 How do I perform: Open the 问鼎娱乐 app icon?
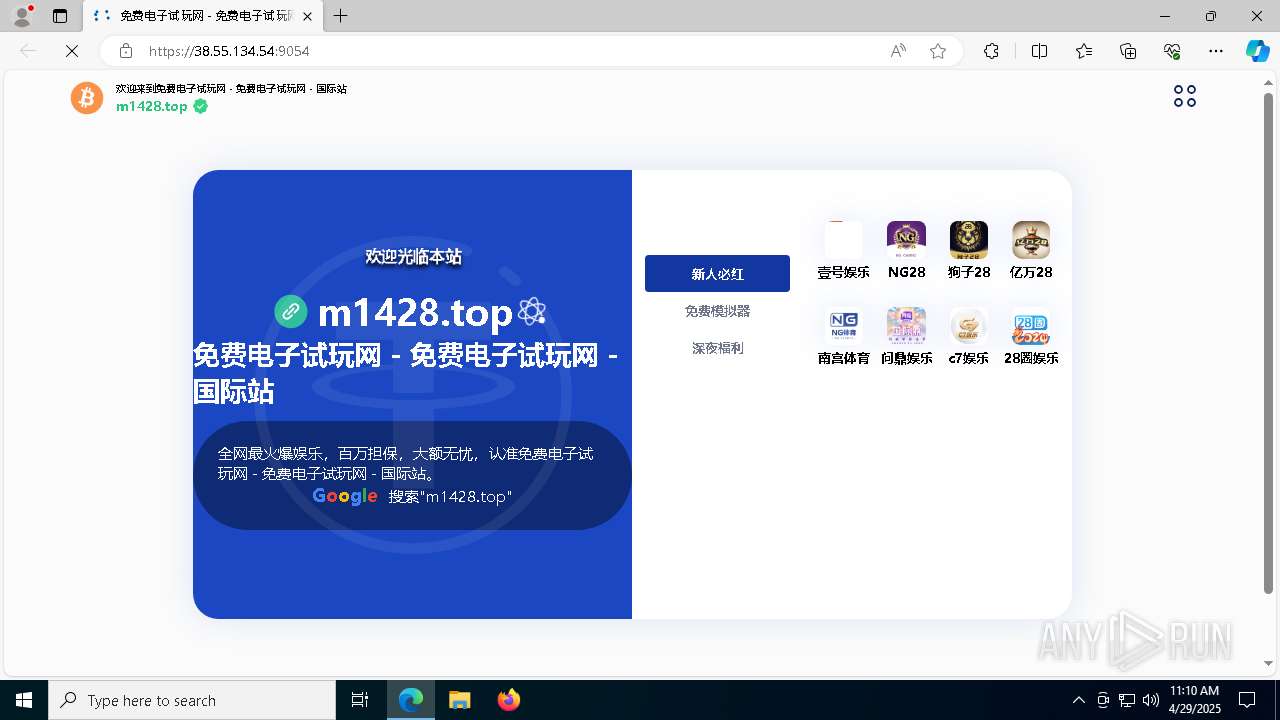click(906, 326)
